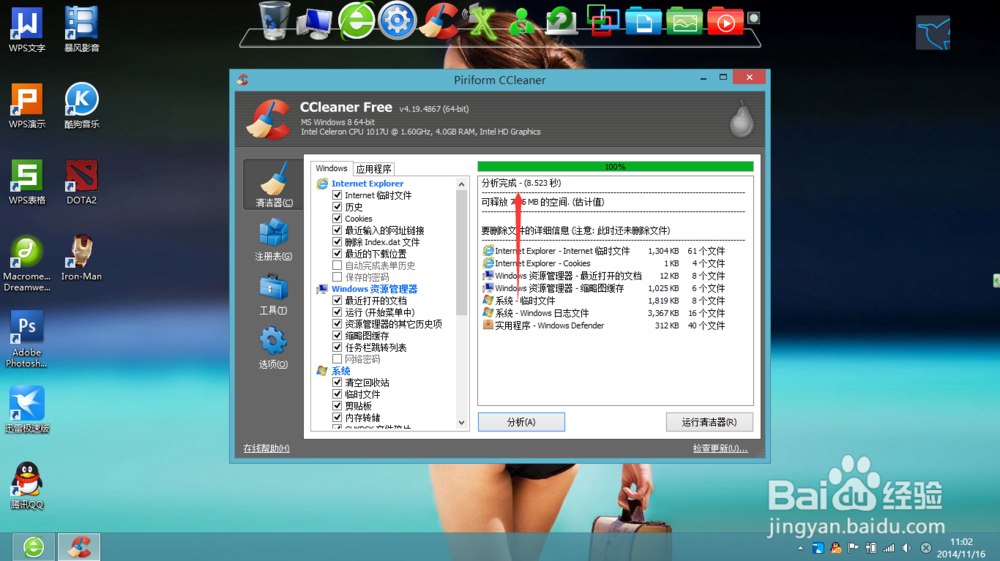Open the red videos folder in the dock

point(725,21)
